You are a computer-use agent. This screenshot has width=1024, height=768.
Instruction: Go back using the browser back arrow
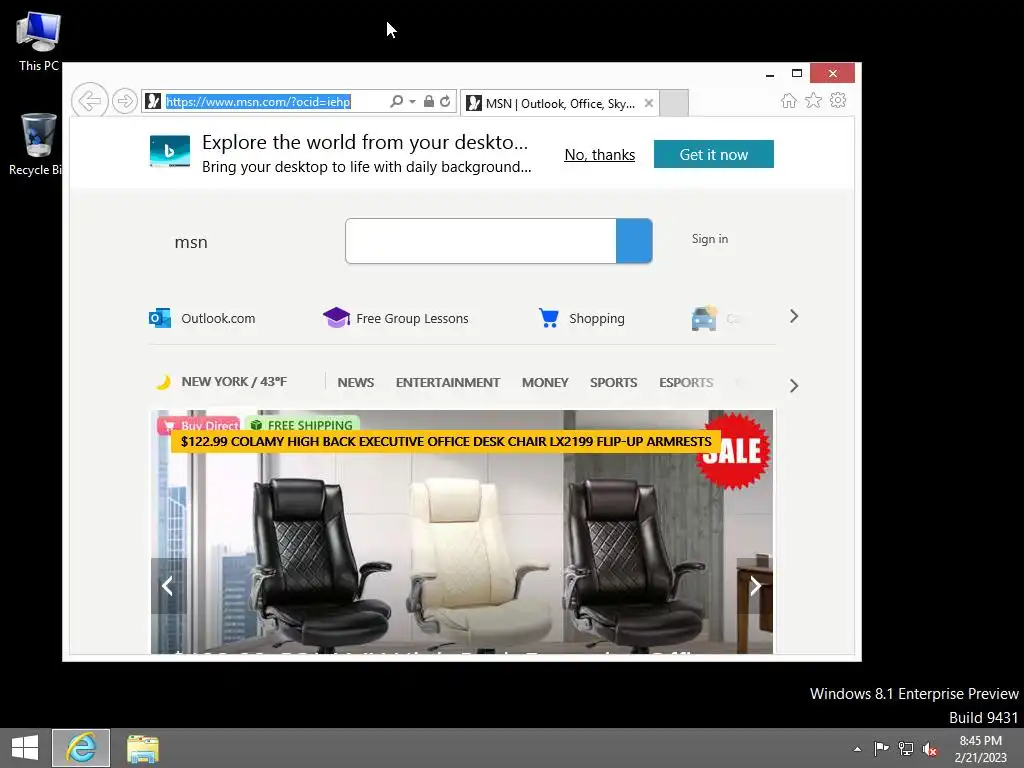pyautogui.click(x=89, y=101)
